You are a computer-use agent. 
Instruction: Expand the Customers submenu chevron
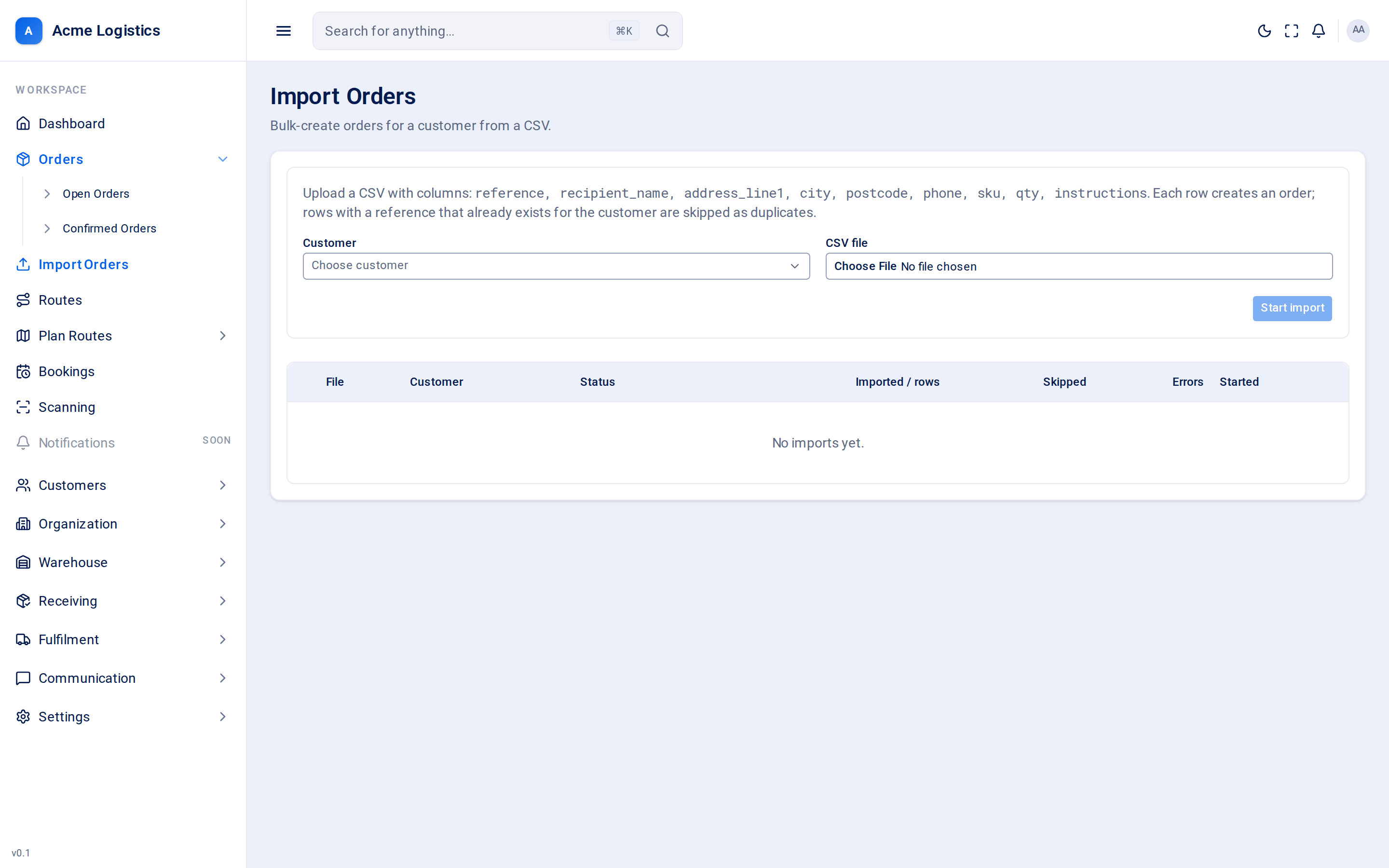click(x=223, y=485)
